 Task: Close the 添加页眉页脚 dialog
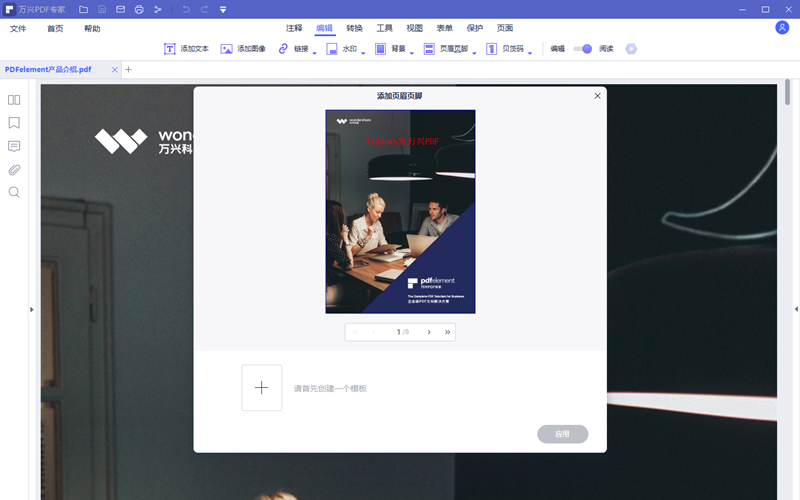(598, 96)
